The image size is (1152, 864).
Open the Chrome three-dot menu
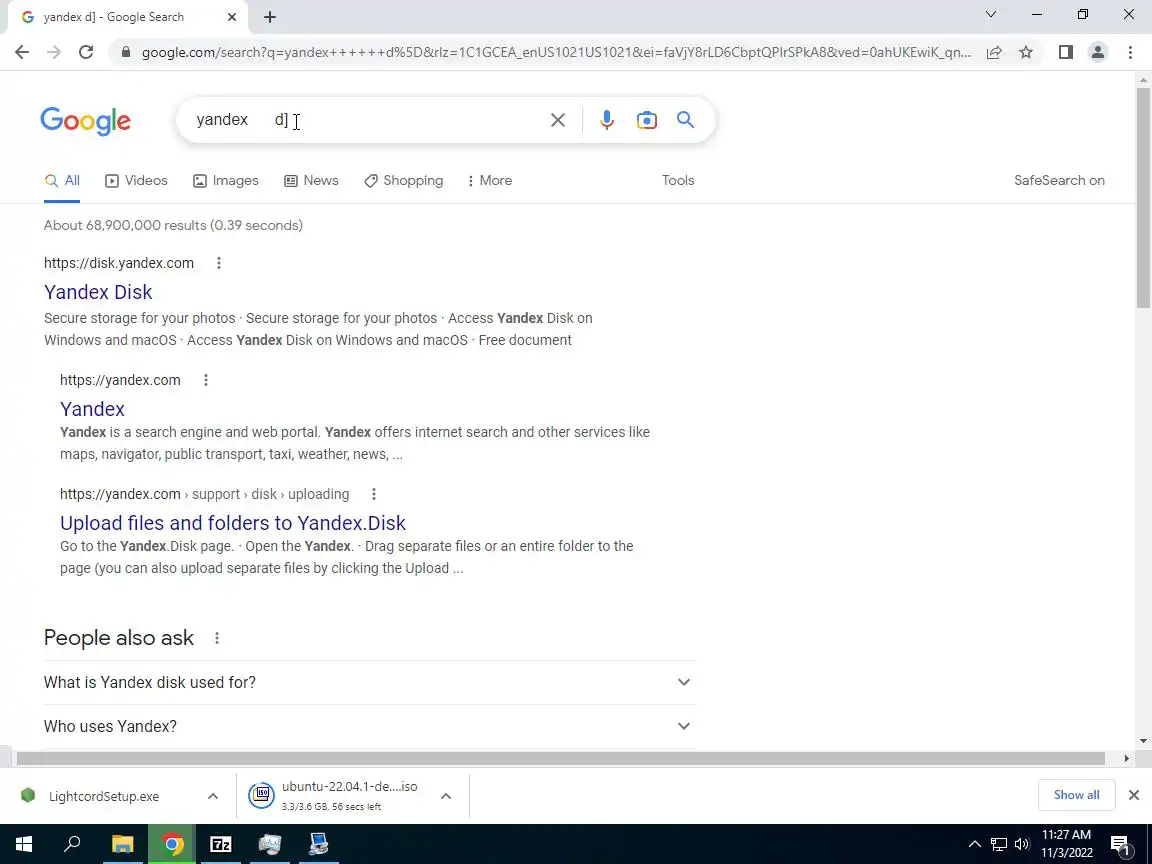click(1130, 52)
